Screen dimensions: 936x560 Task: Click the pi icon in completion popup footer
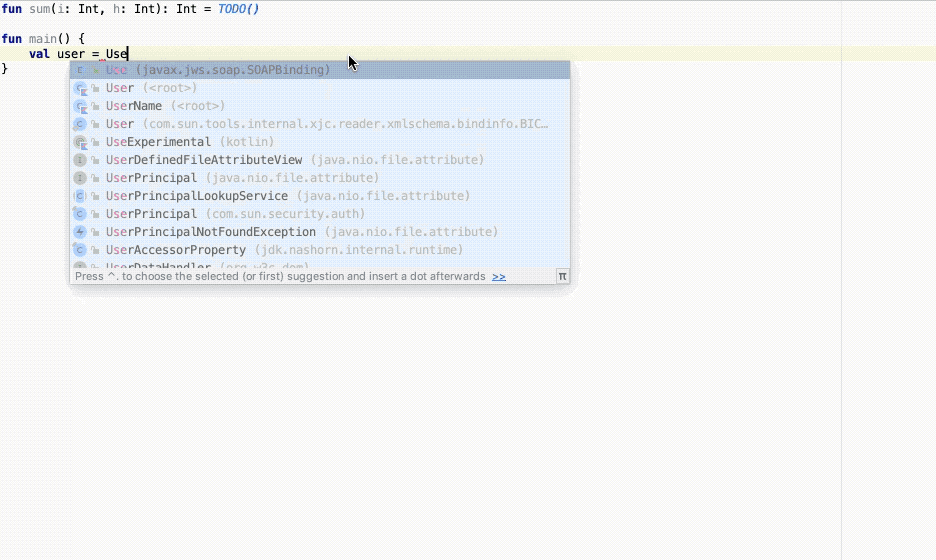pyautogui.click(x=562, y=276)
